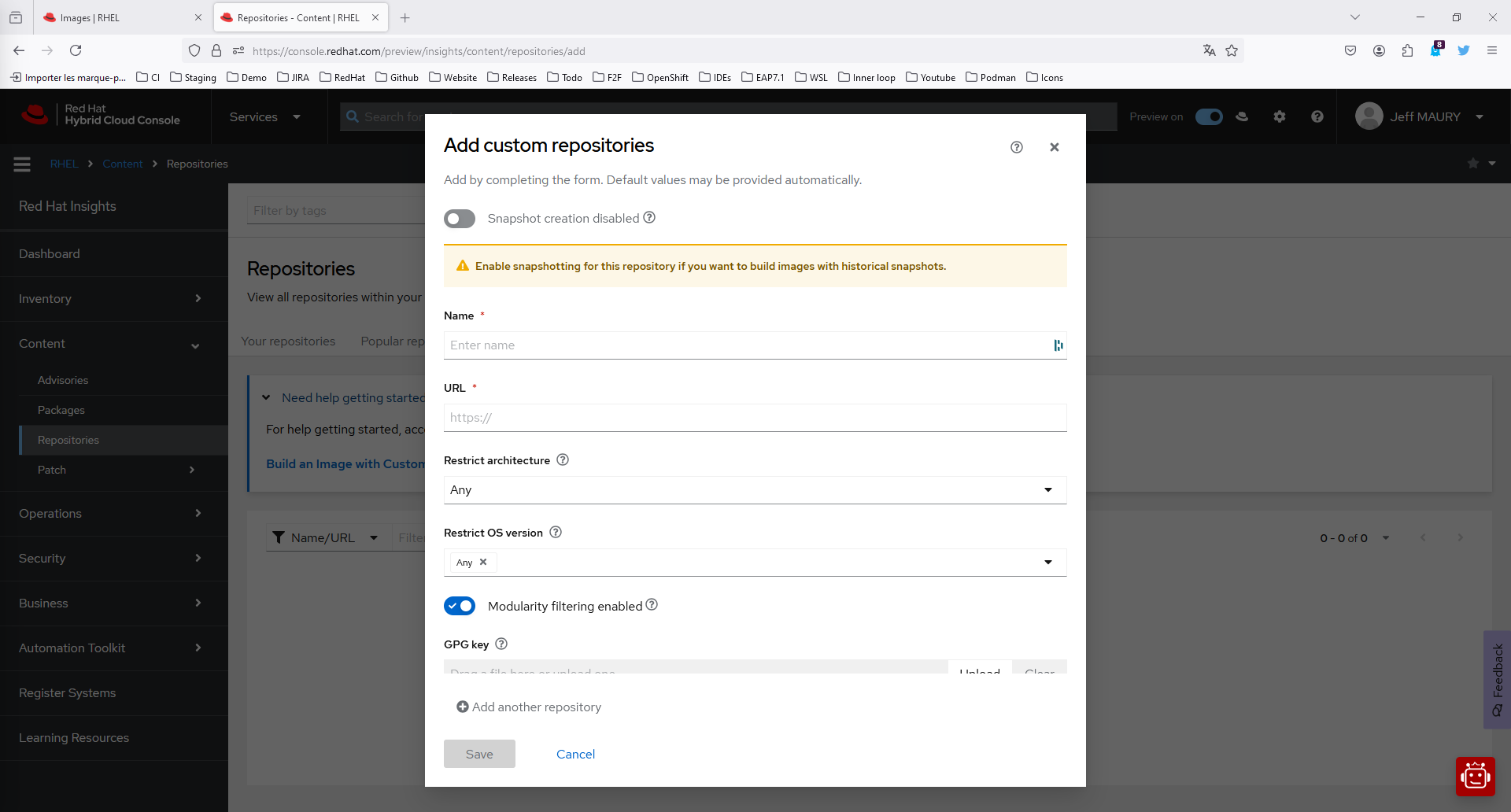
Task: Open console settings via the gear icon
Action: coord(1279,116)
